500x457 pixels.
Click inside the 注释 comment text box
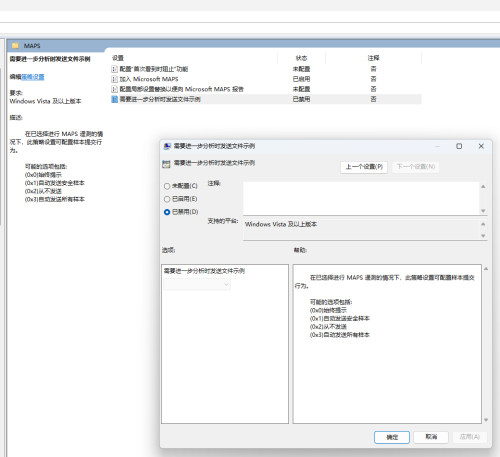pos(361,198)
